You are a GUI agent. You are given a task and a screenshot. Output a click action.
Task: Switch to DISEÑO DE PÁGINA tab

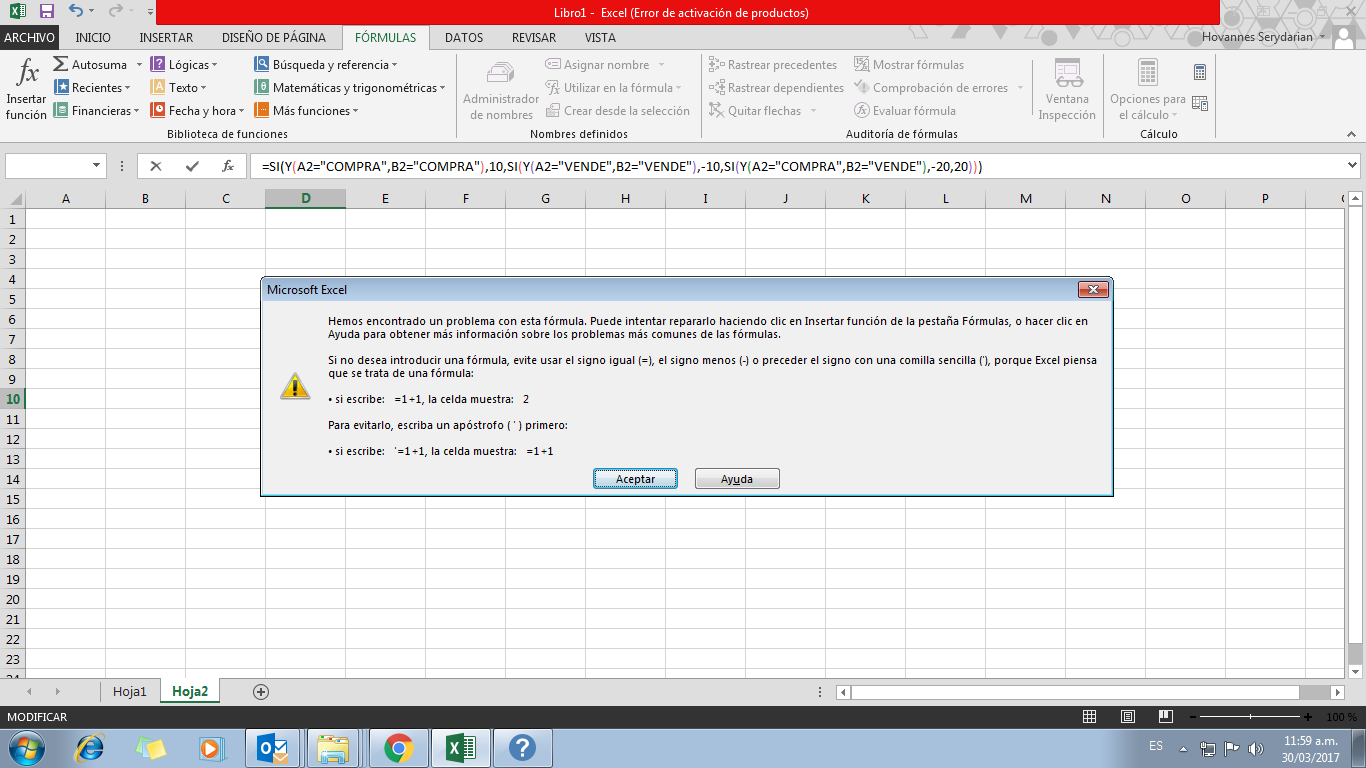click(273, 38)
